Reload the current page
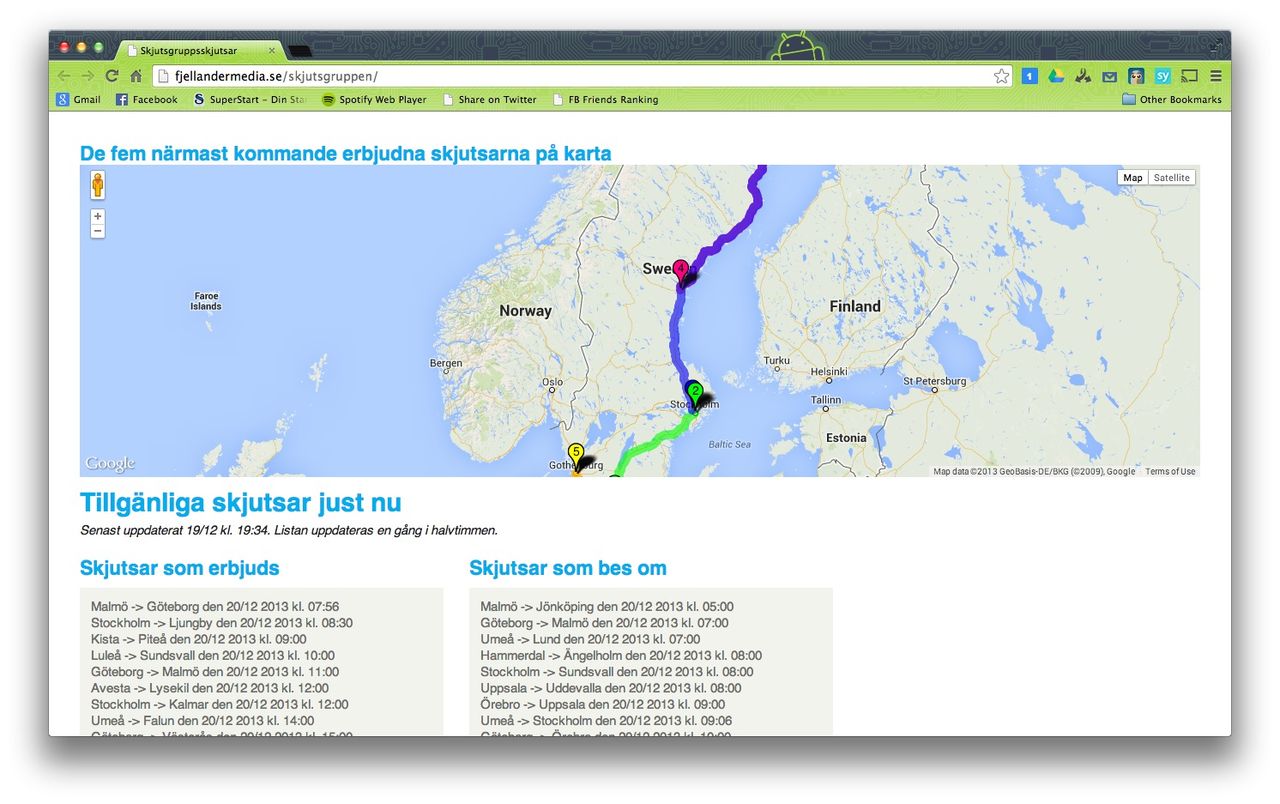This screenshot has height=804, width=1280. (112, 76)
